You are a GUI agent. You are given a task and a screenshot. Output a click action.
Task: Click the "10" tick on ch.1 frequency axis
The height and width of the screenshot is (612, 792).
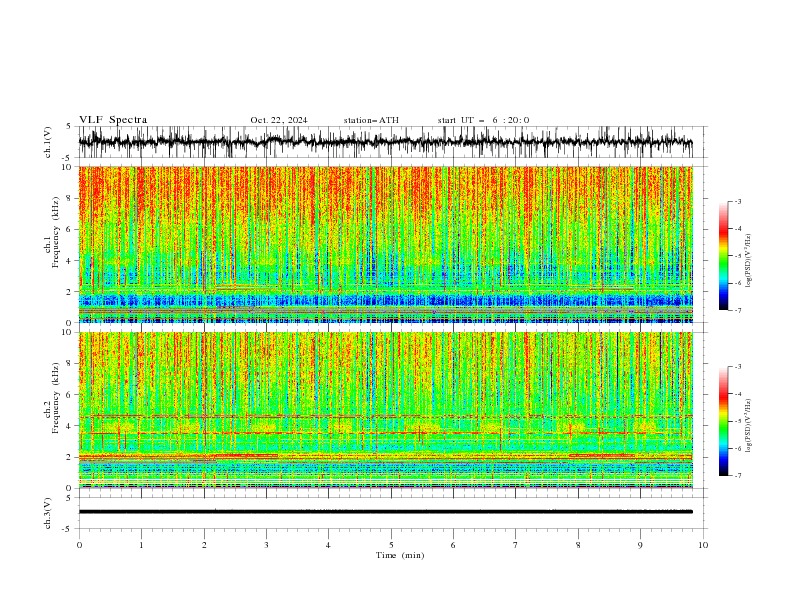tap(69, 167)
